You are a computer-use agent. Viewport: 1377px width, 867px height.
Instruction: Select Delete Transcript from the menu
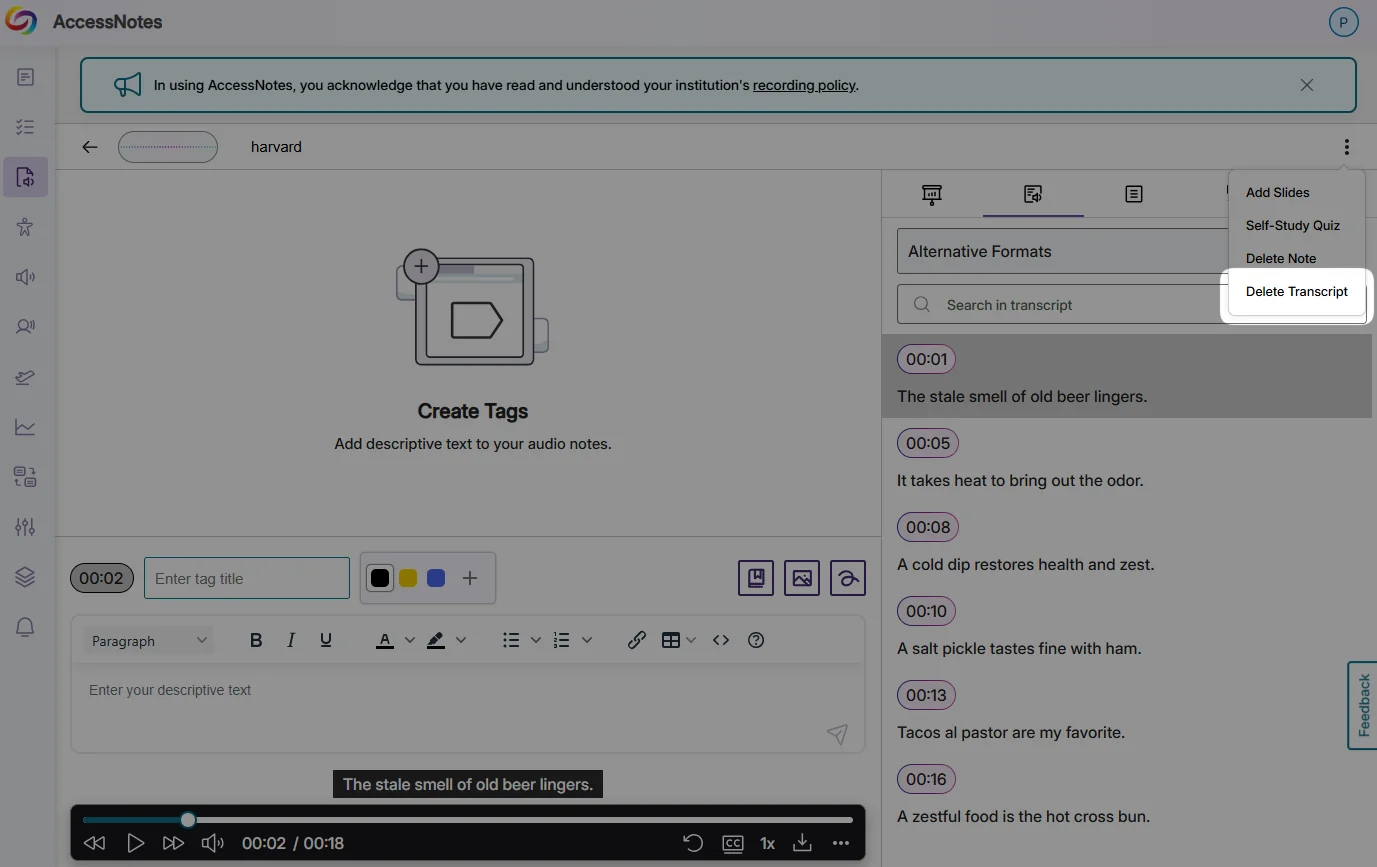coord(1296,292)
